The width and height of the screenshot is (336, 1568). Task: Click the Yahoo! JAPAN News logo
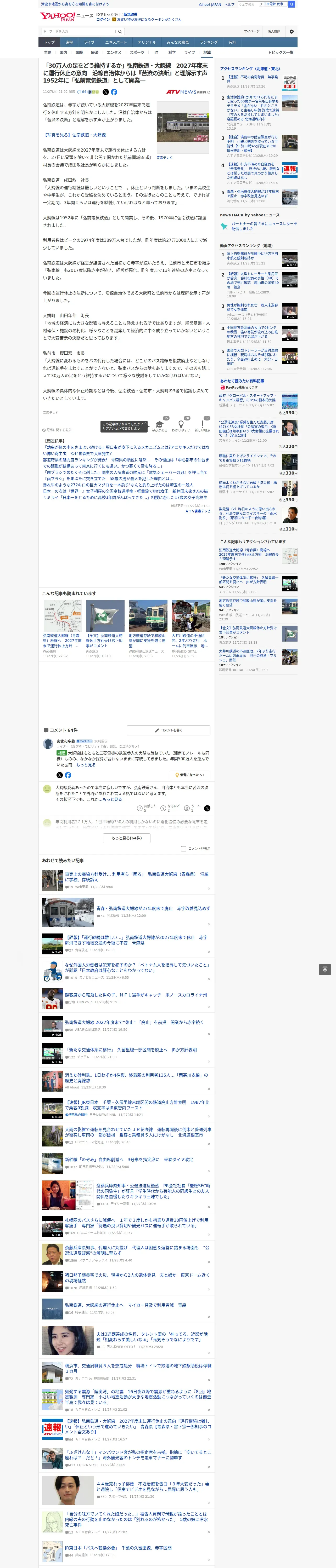pos(67,16)
